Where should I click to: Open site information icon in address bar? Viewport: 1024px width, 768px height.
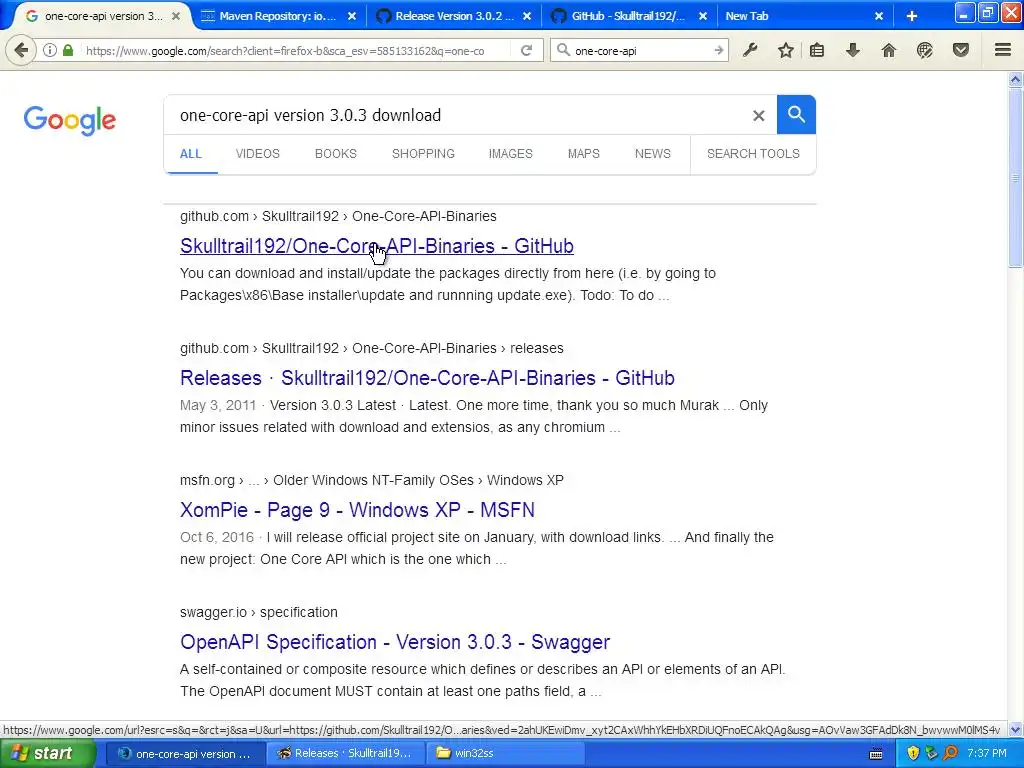50,50
